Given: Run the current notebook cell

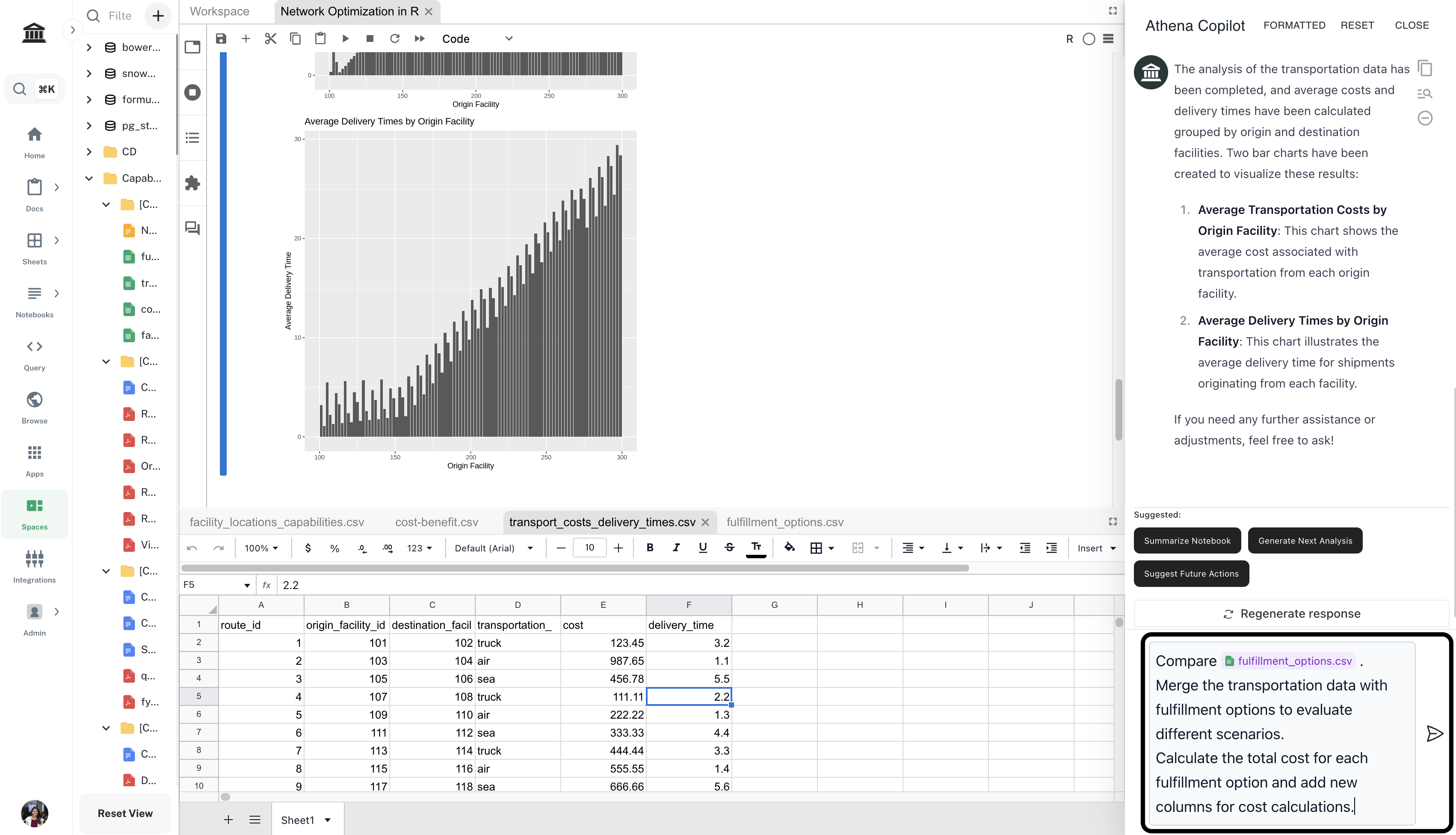Looking at the screenshot, I should 345,38.
